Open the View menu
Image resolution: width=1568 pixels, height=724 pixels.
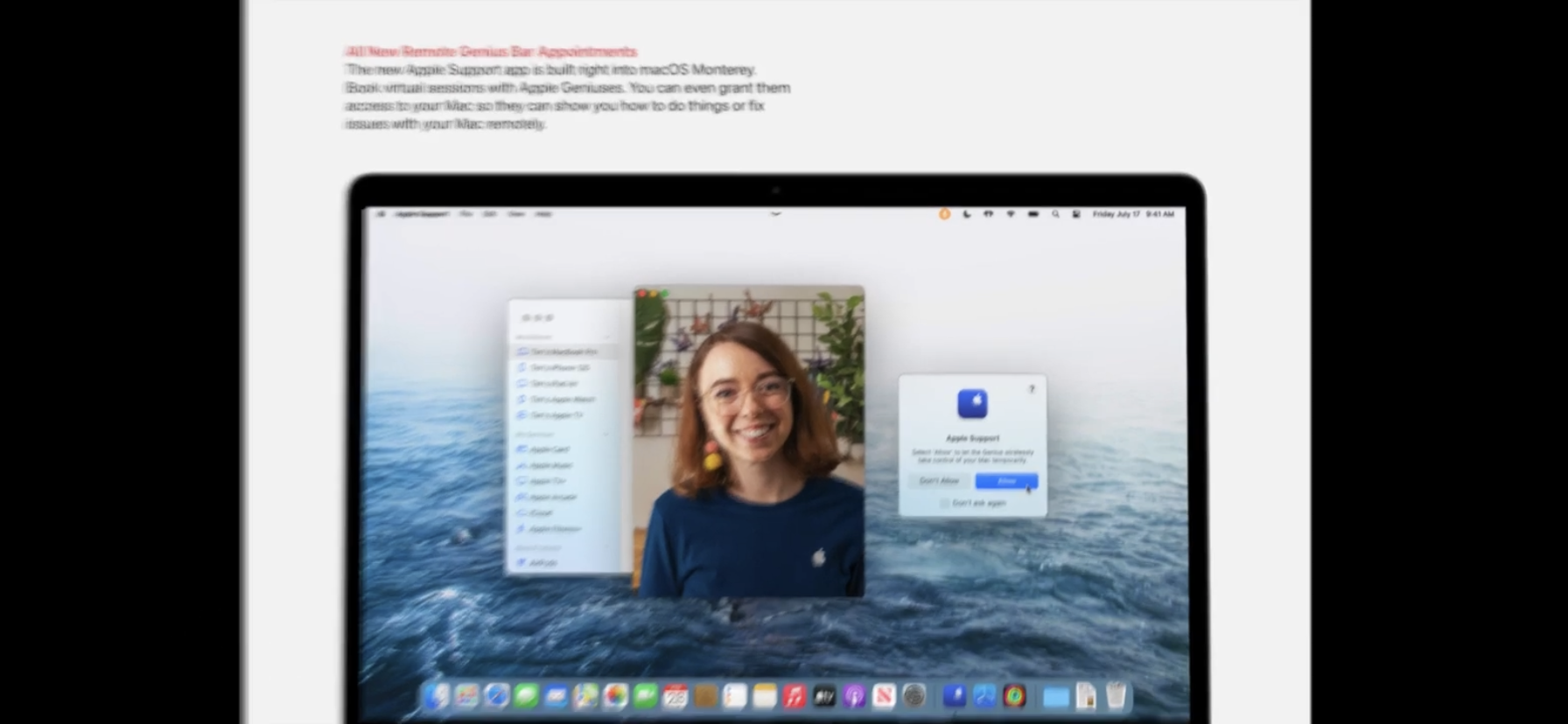pyautogui.click(x=516, y=214)
